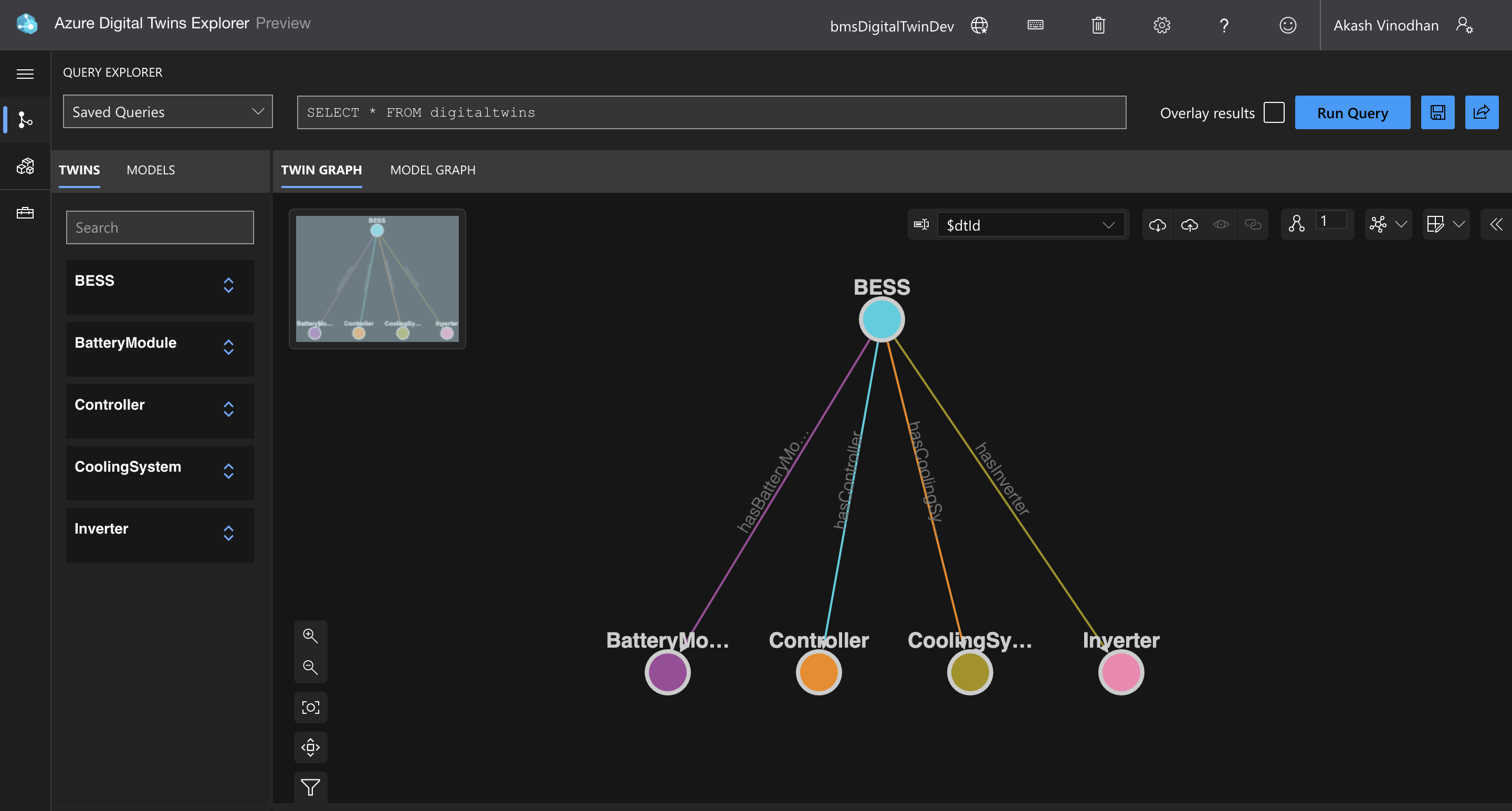Open the help question mark icon
Screen dimensions: 1512x811
[1224, 25]
